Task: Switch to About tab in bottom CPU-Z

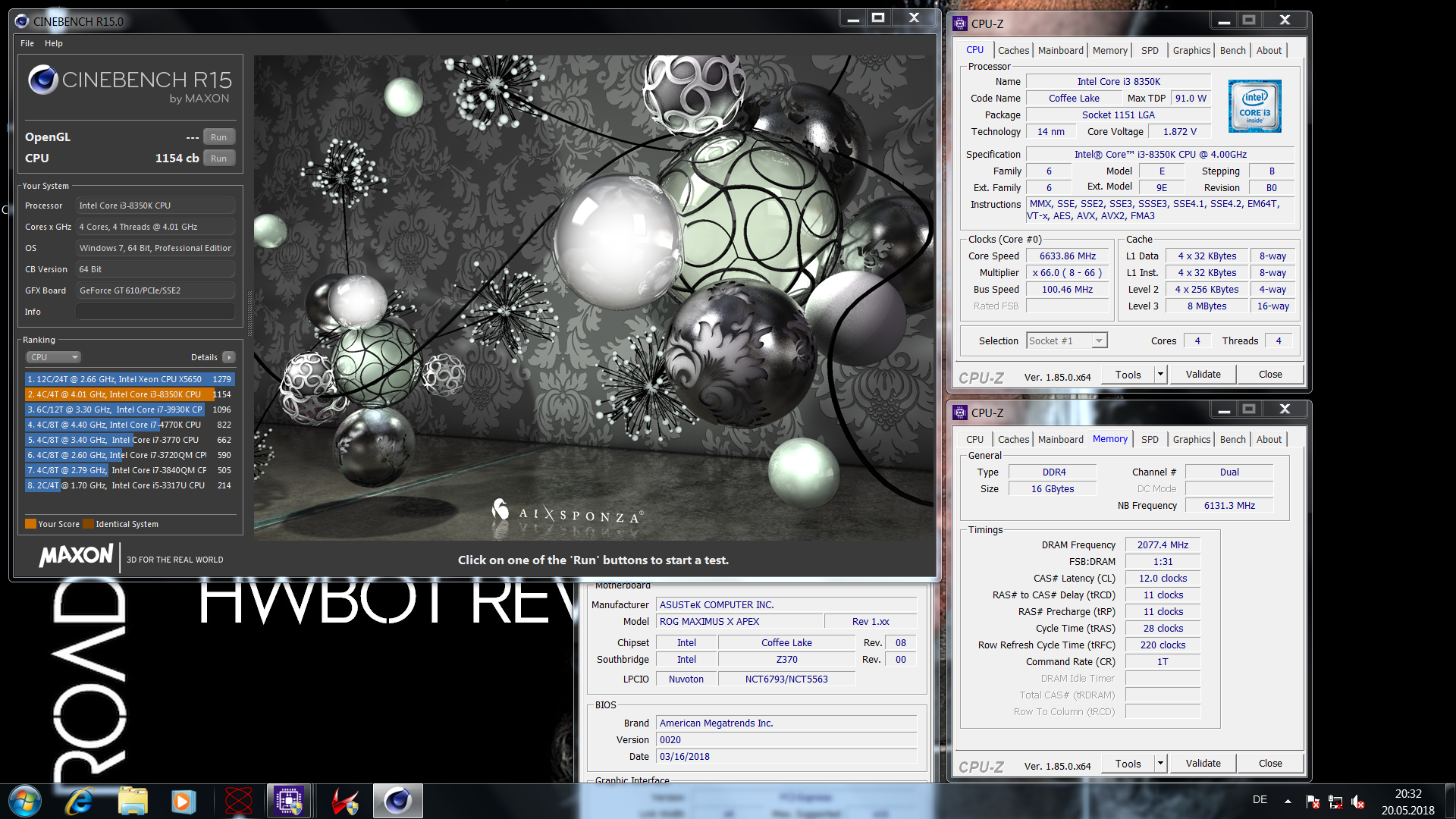Action: point(1269,439)
